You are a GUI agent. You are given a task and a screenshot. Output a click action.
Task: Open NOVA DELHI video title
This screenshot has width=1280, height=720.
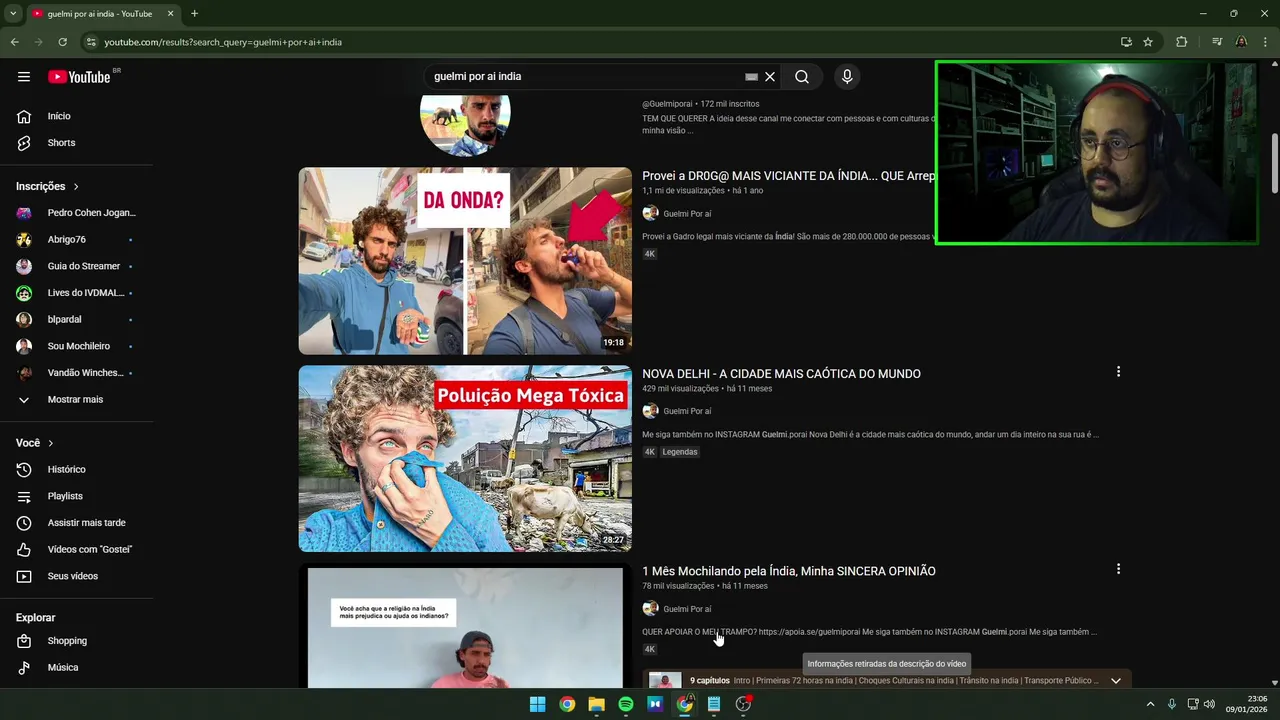pyautogui.click(x=781, y=374)
